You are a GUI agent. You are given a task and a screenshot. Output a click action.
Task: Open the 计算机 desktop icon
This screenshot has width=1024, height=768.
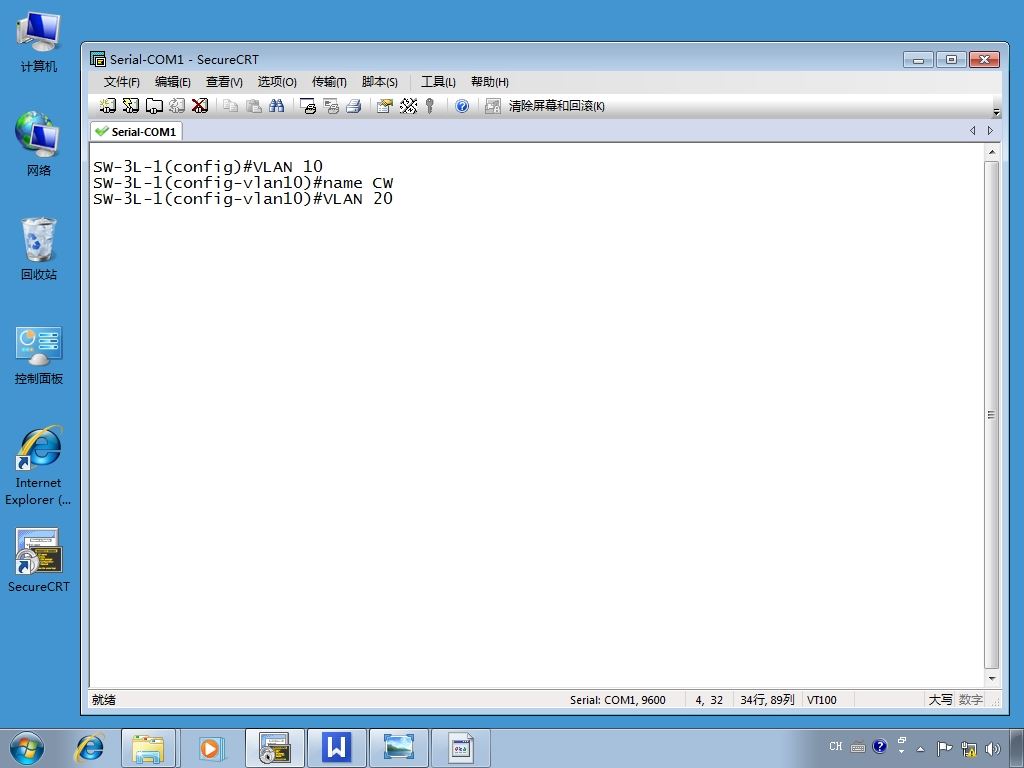coord(39,42)
